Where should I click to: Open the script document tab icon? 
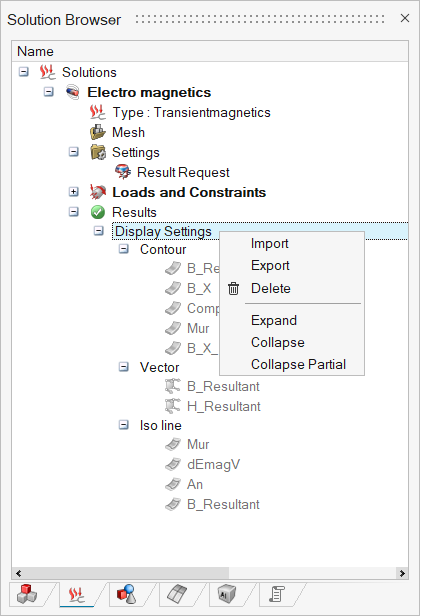(276, 594)
